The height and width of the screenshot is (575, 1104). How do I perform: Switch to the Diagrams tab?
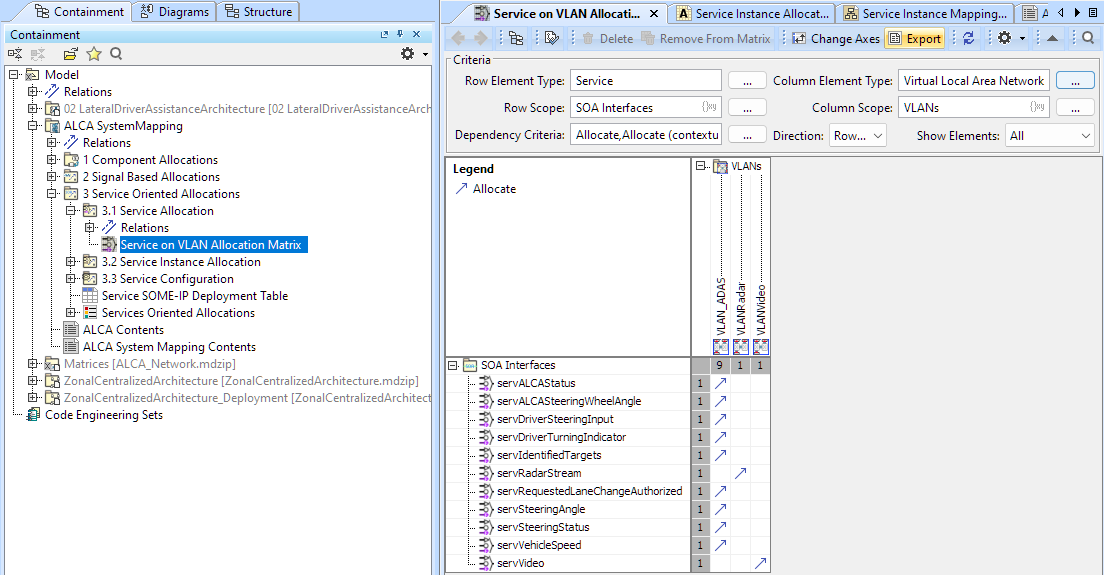[x=176, y=12]
